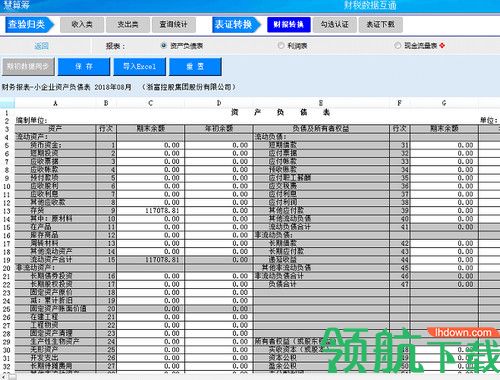The width and height of the screenshot is (500, 380).
Task: Click the 非流动资产: label cell
Action: (55, 268)
